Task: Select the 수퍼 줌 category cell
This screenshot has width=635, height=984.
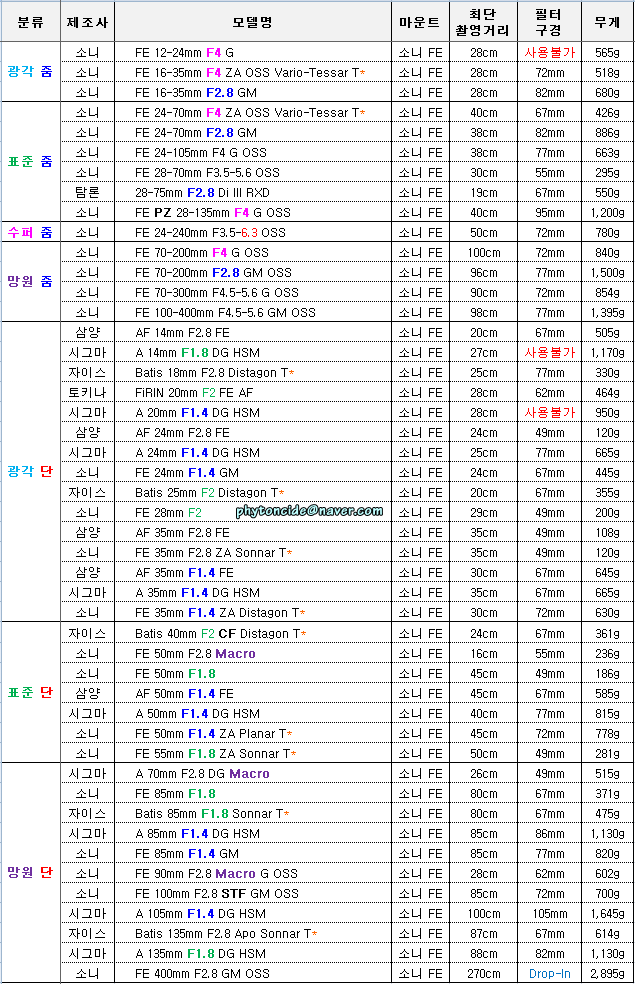Action: (x=30, y=232)
